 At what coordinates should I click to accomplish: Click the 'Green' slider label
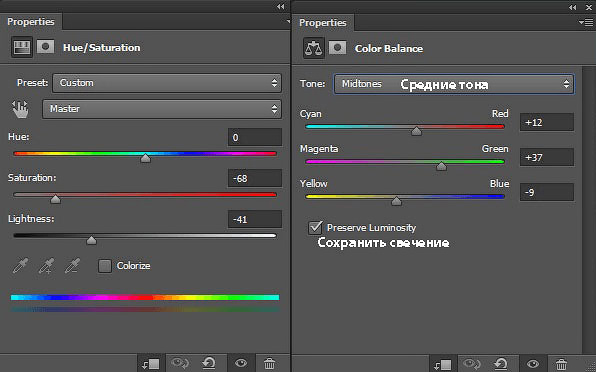pos(495,149)
